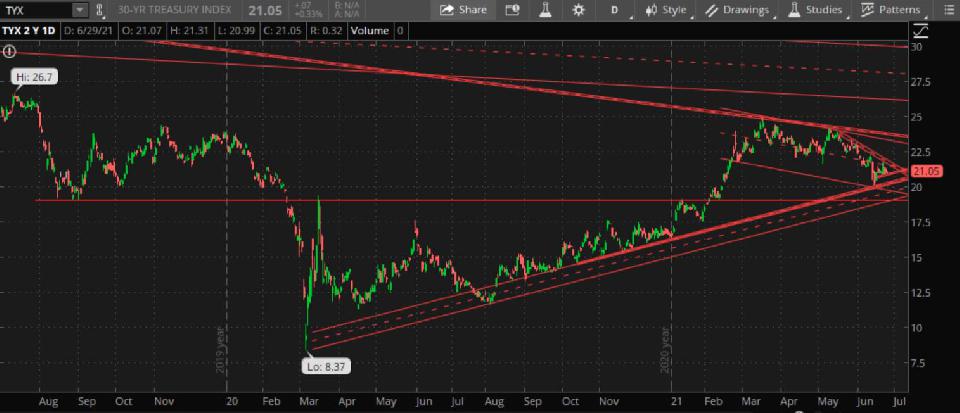Click the large 21.05 last price in toolbar
The image size is (960, 413).
pos(266,10)
